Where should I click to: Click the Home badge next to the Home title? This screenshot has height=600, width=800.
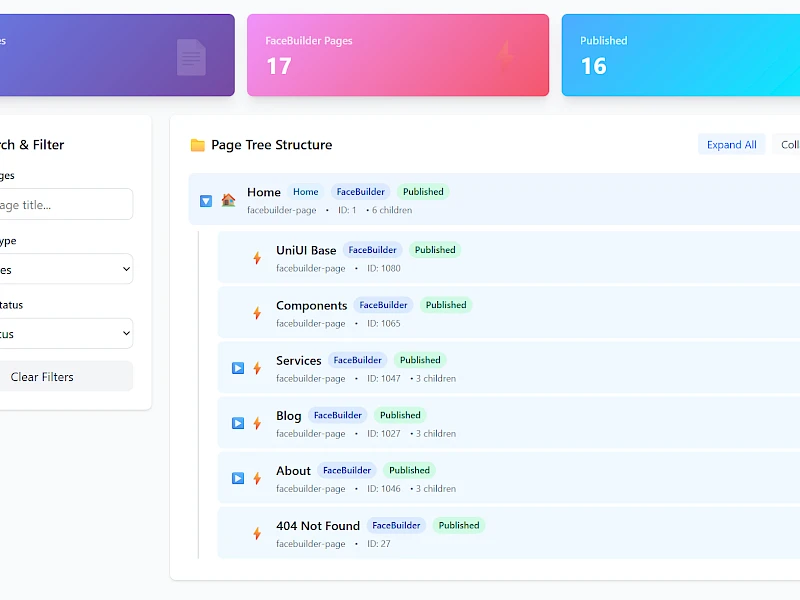tap(306, 191)
